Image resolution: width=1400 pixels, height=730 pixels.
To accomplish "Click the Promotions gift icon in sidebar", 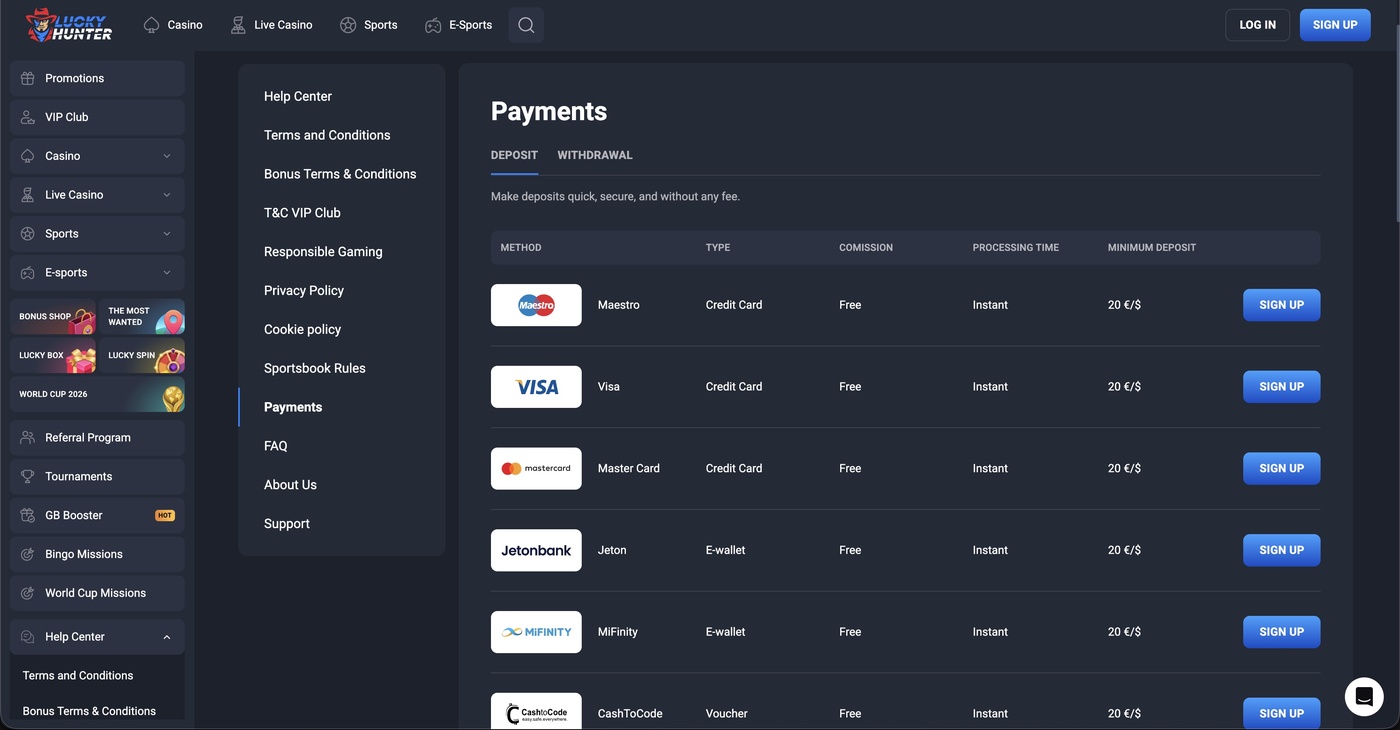I will pos(28,78).
